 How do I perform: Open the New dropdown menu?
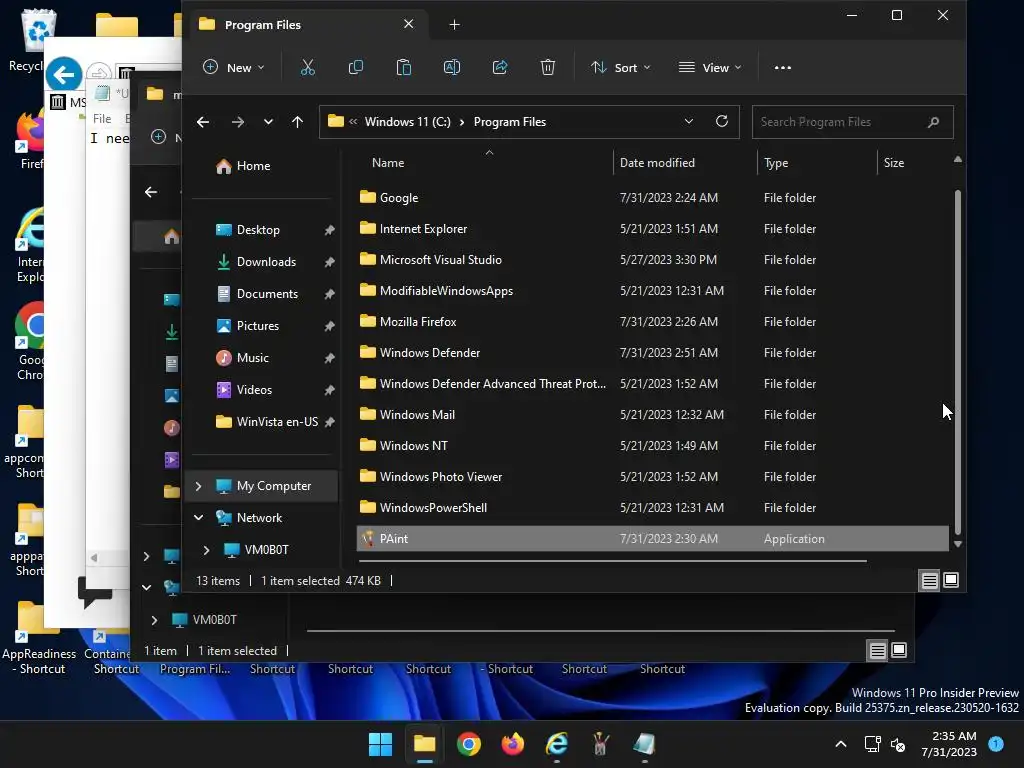[233, 67]
